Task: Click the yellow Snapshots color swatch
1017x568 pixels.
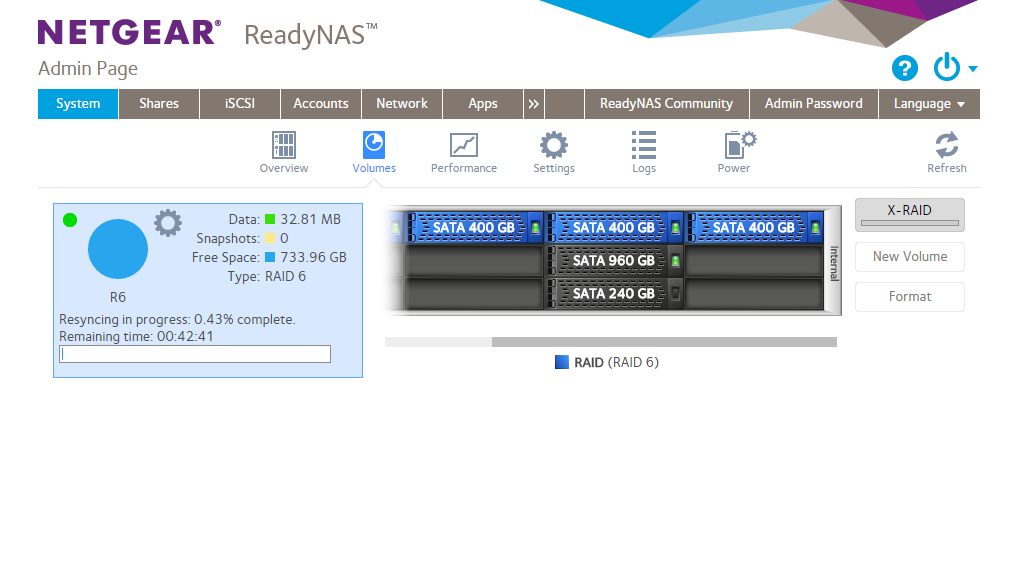Action: coord(270,239)
